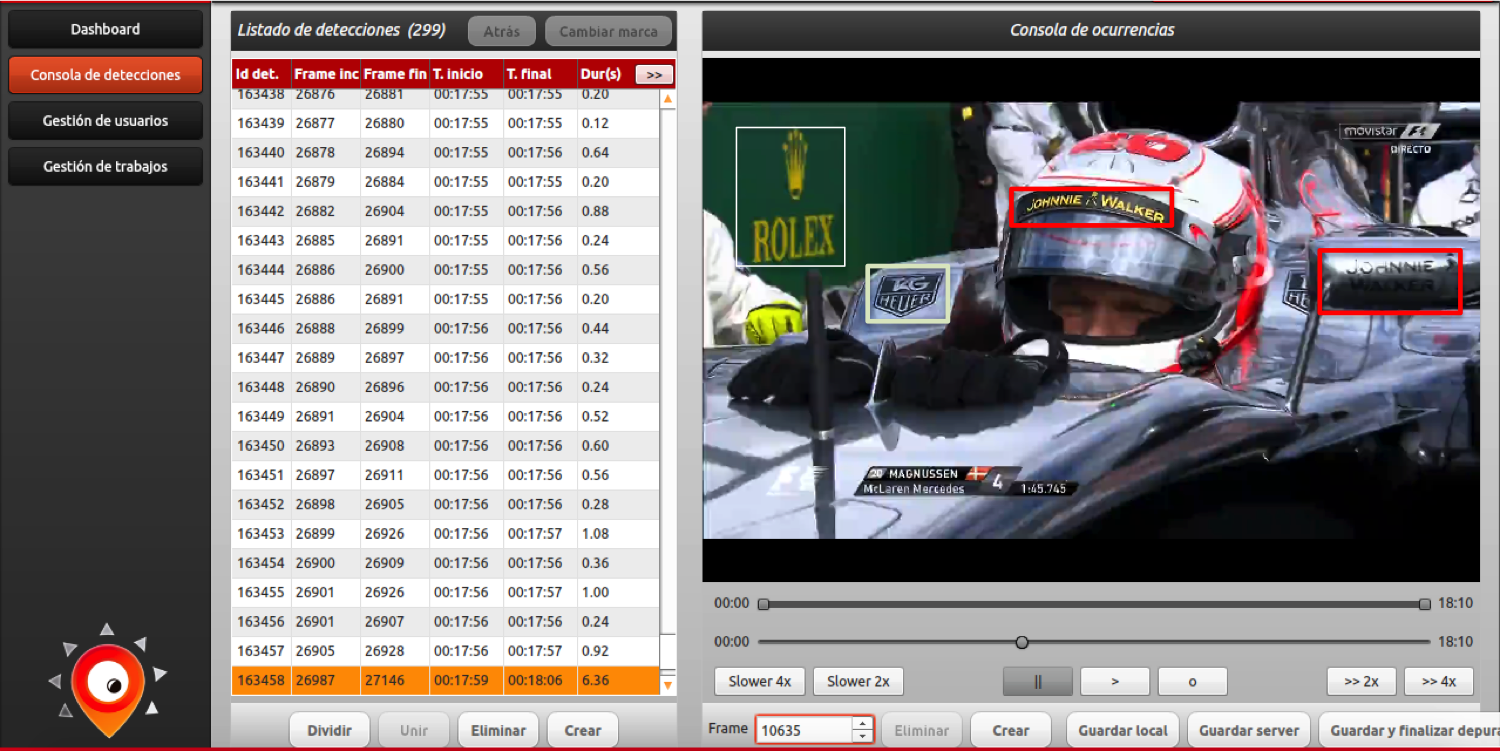Click Crear beside the Frame field

(1011, 731)
